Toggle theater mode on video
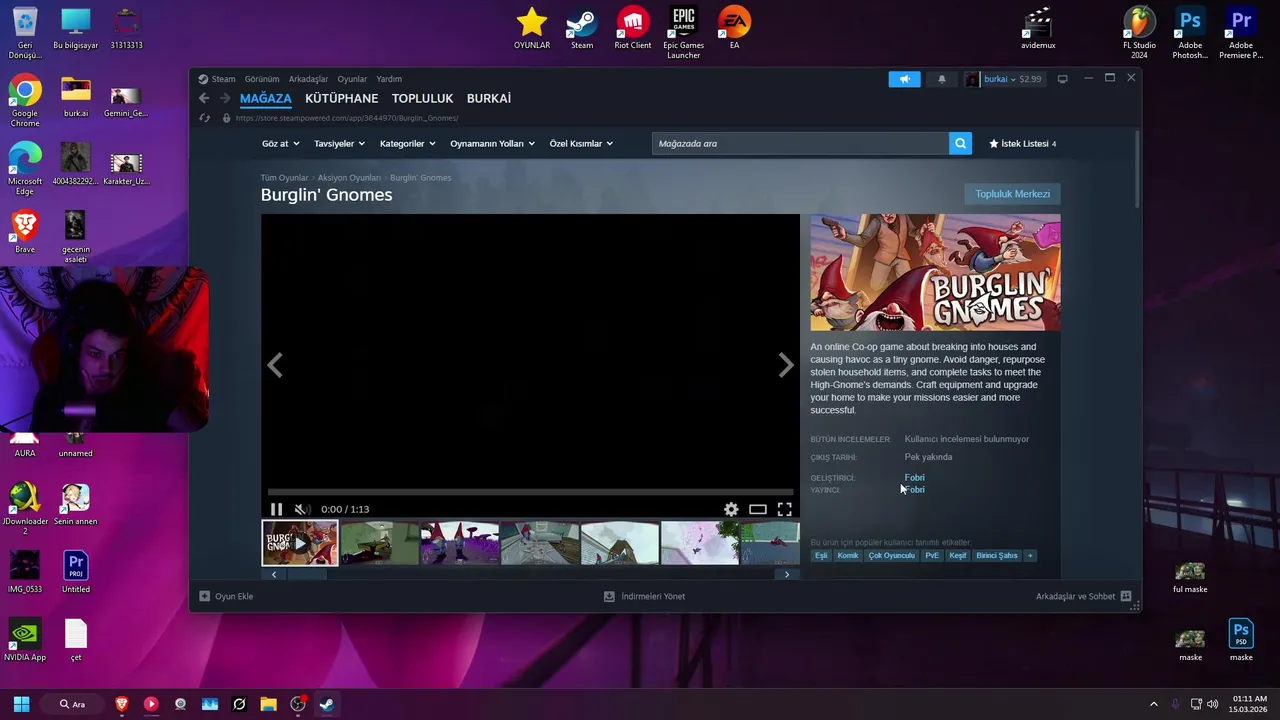The width and height of the screenshot is (1280, 720). tap(758, 509)
